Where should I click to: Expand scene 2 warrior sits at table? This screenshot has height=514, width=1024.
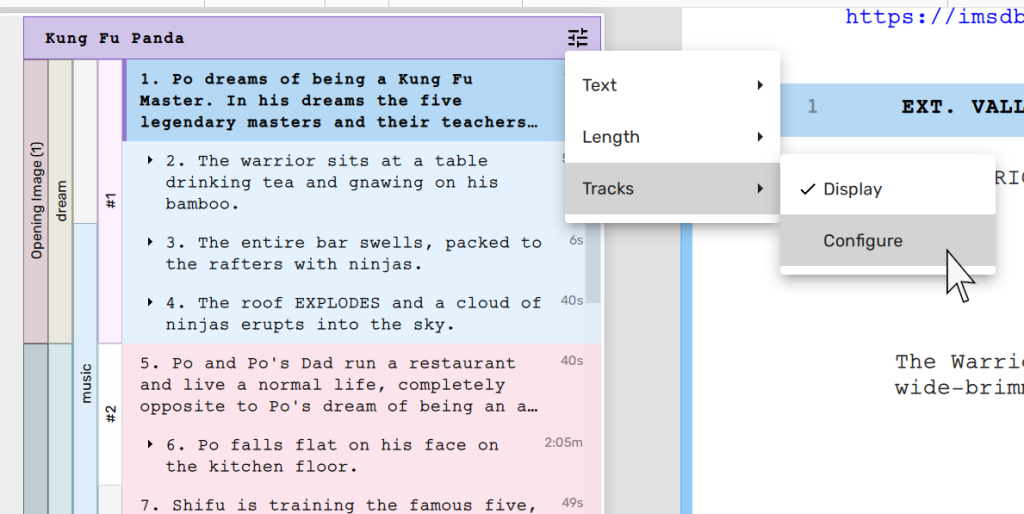[x=150, y=161]
